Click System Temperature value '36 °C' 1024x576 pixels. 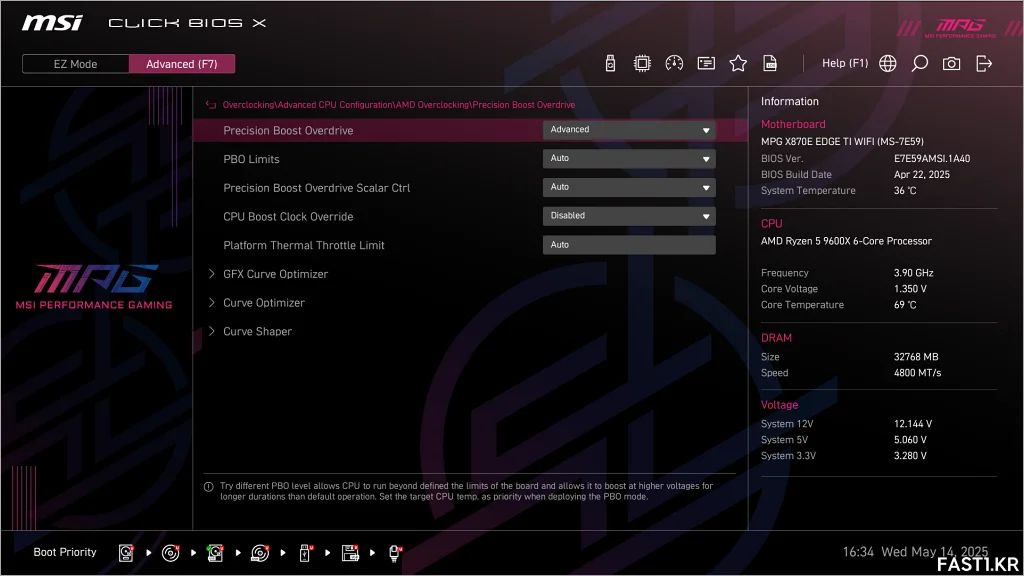(x=905, y=191)
